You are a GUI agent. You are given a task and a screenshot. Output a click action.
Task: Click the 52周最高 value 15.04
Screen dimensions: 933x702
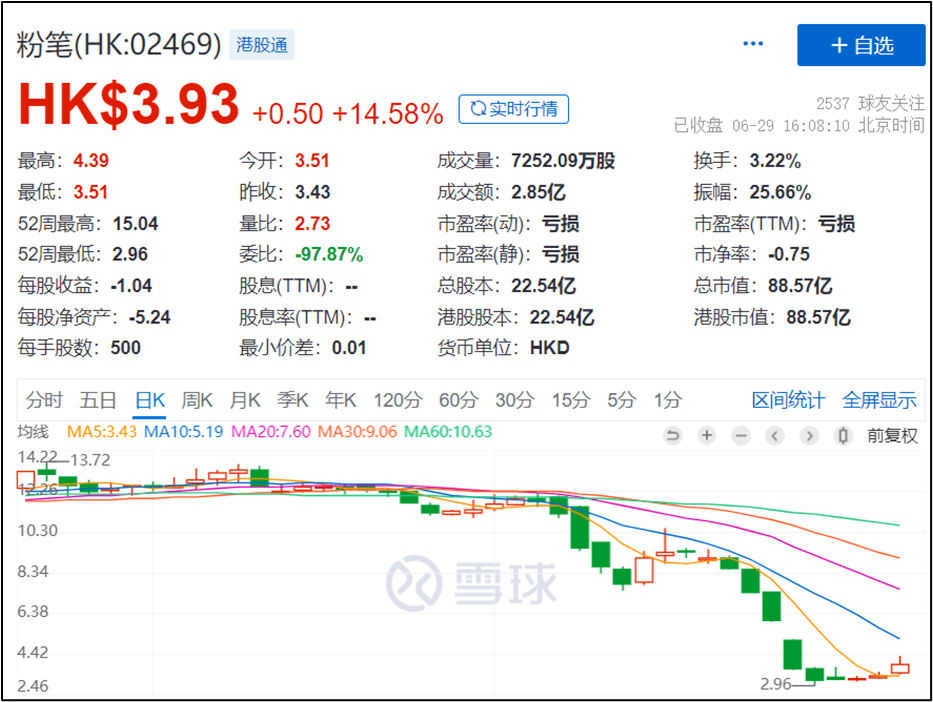(136, 224)
